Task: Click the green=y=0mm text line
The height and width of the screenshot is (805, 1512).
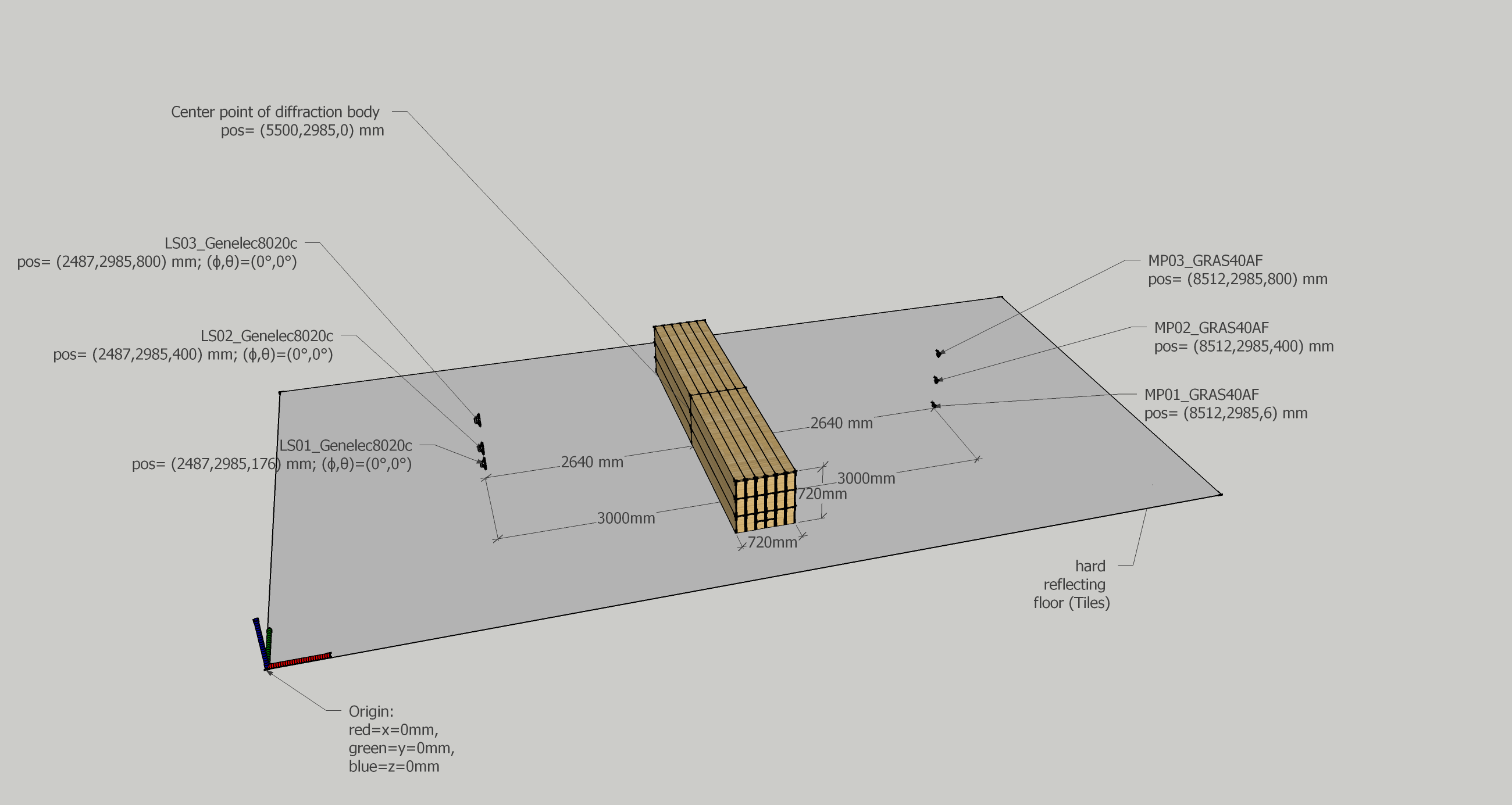Action: (x=401, y=749)
